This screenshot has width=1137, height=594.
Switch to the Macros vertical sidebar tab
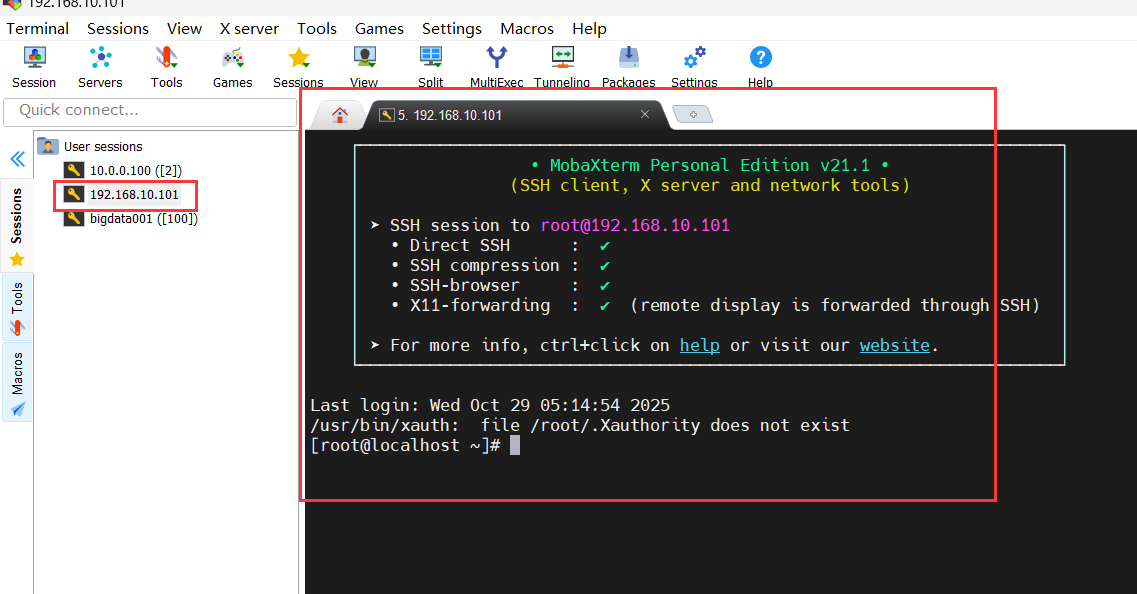[x=17, y=383]
